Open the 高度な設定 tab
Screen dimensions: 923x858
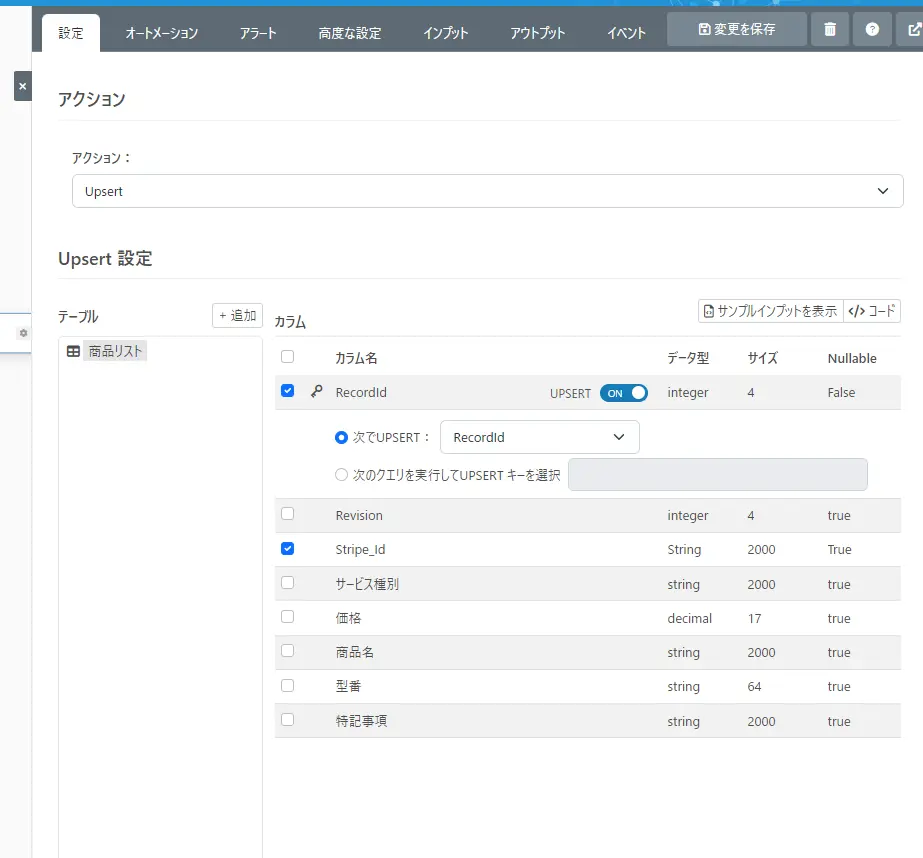click(350, 33)
